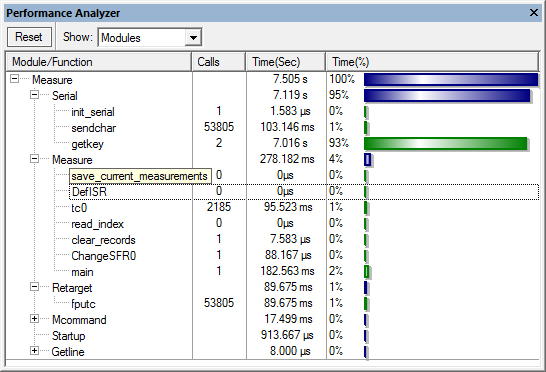Screen dimensions: 546x372
Task: Sort by Calls column header
Action: [219, 62]
